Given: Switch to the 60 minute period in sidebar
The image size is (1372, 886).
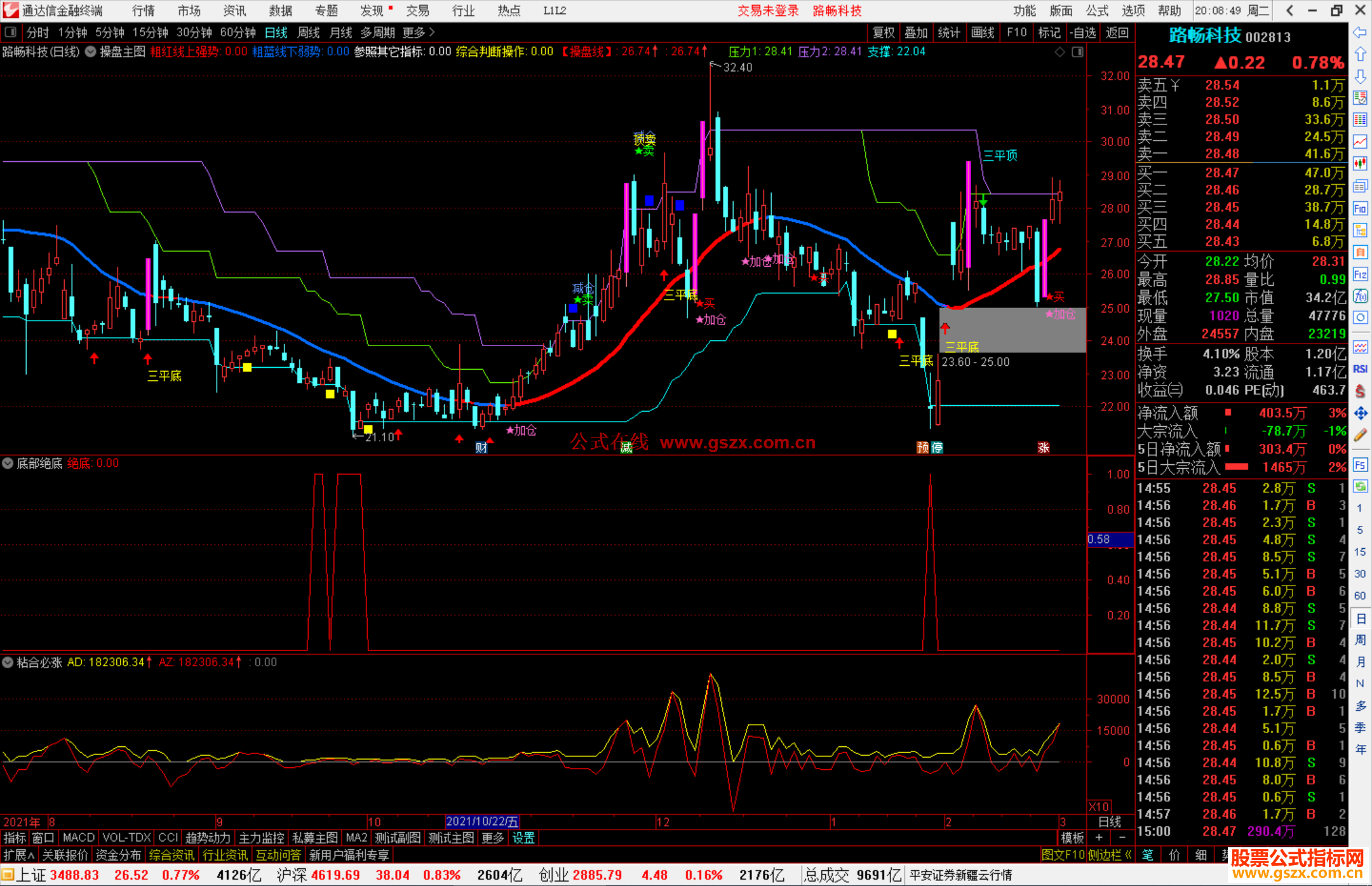Looking at the screenshot, I should 1360,596.
